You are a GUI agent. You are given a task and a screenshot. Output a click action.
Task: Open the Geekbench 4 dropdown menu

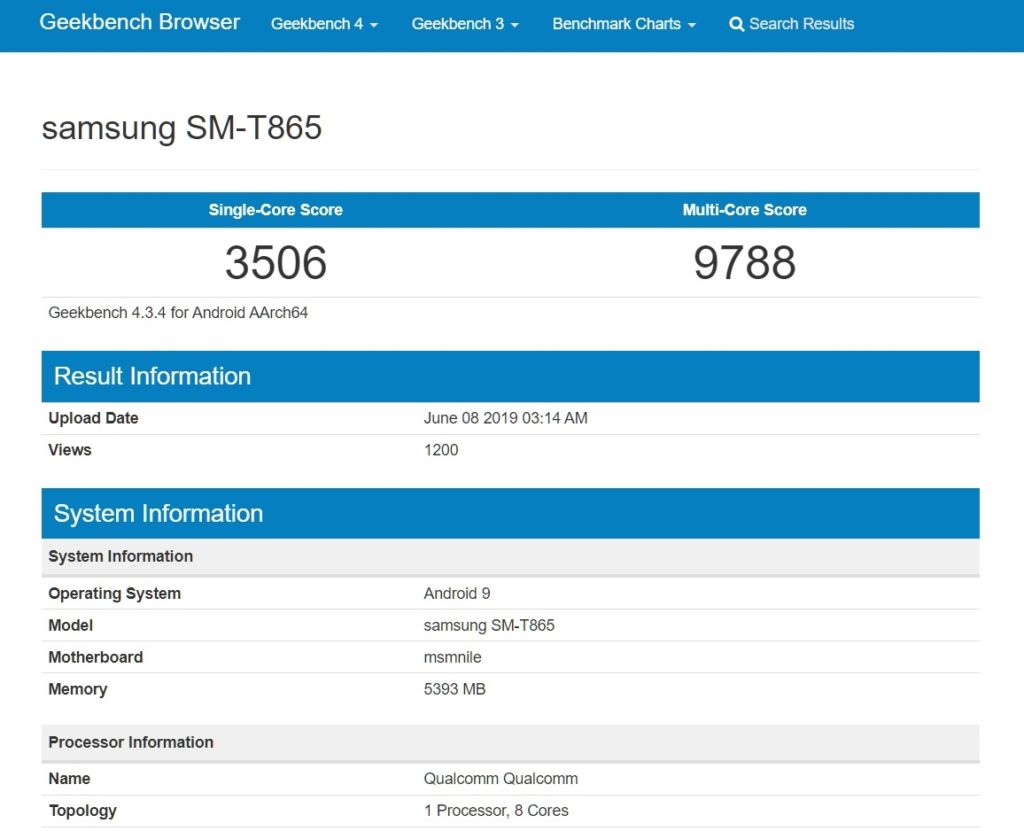(x=324, y=24)
